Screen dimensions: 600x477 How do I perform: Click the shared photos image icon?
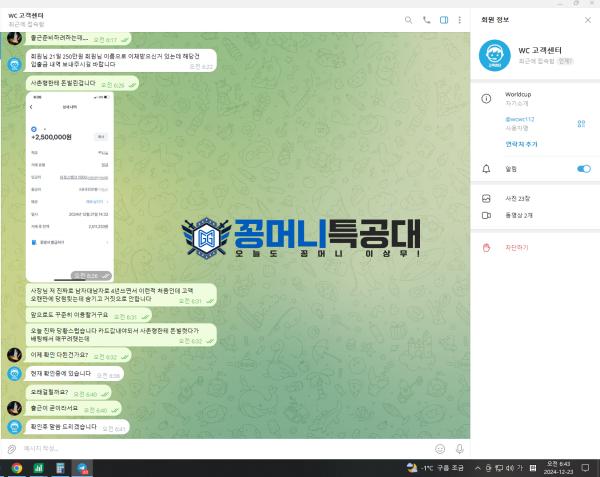[486, 199]
